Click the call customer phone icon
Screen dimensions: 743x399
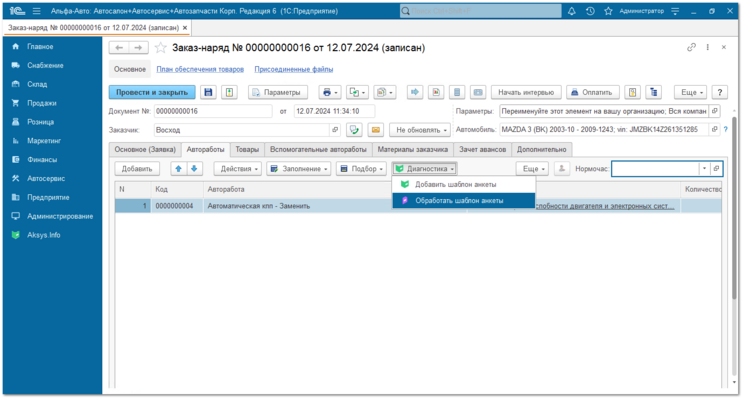click(x=354, y=130)
